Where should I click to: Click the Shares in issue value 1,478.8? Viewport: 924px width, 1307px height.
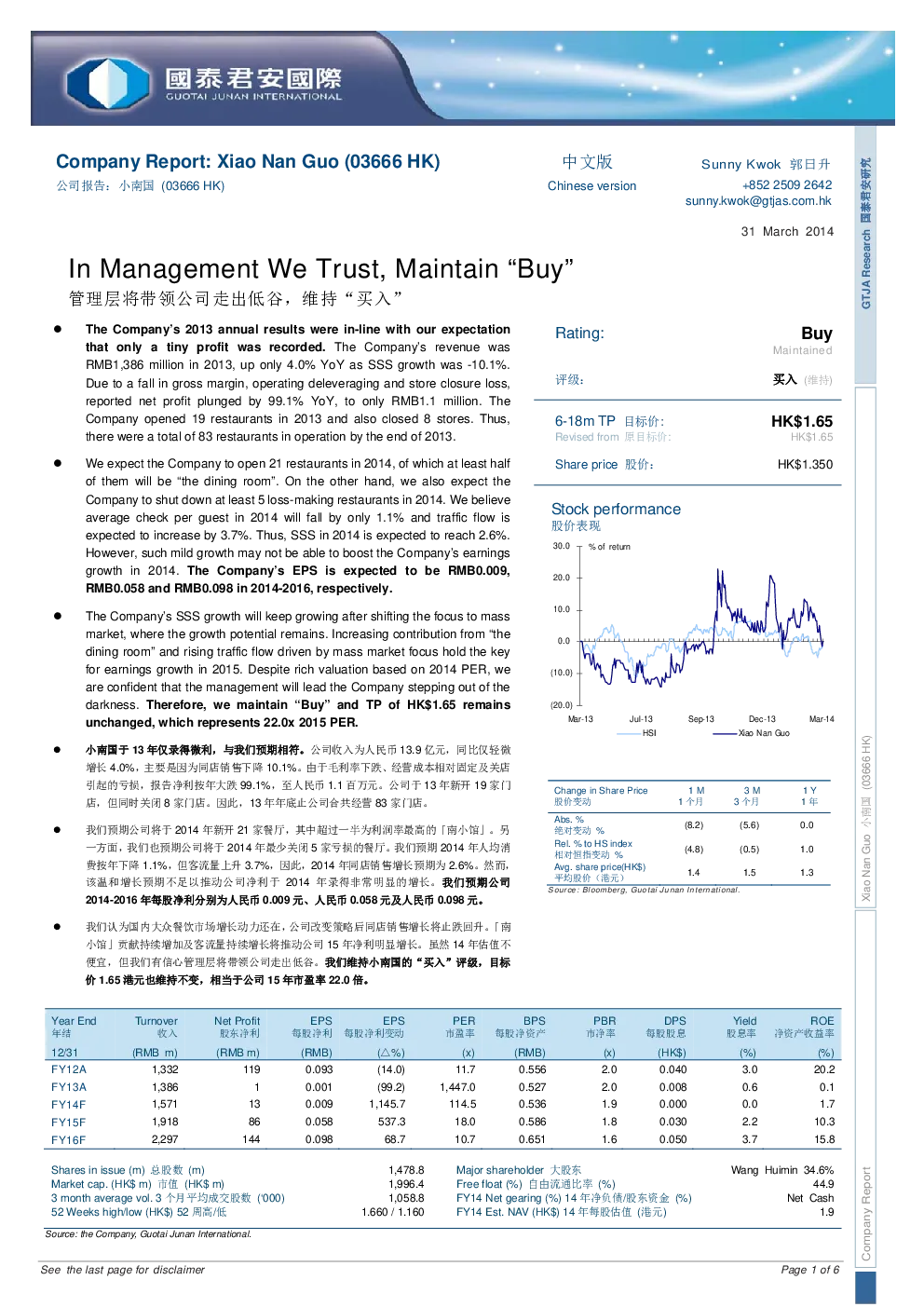point(406,1170)
